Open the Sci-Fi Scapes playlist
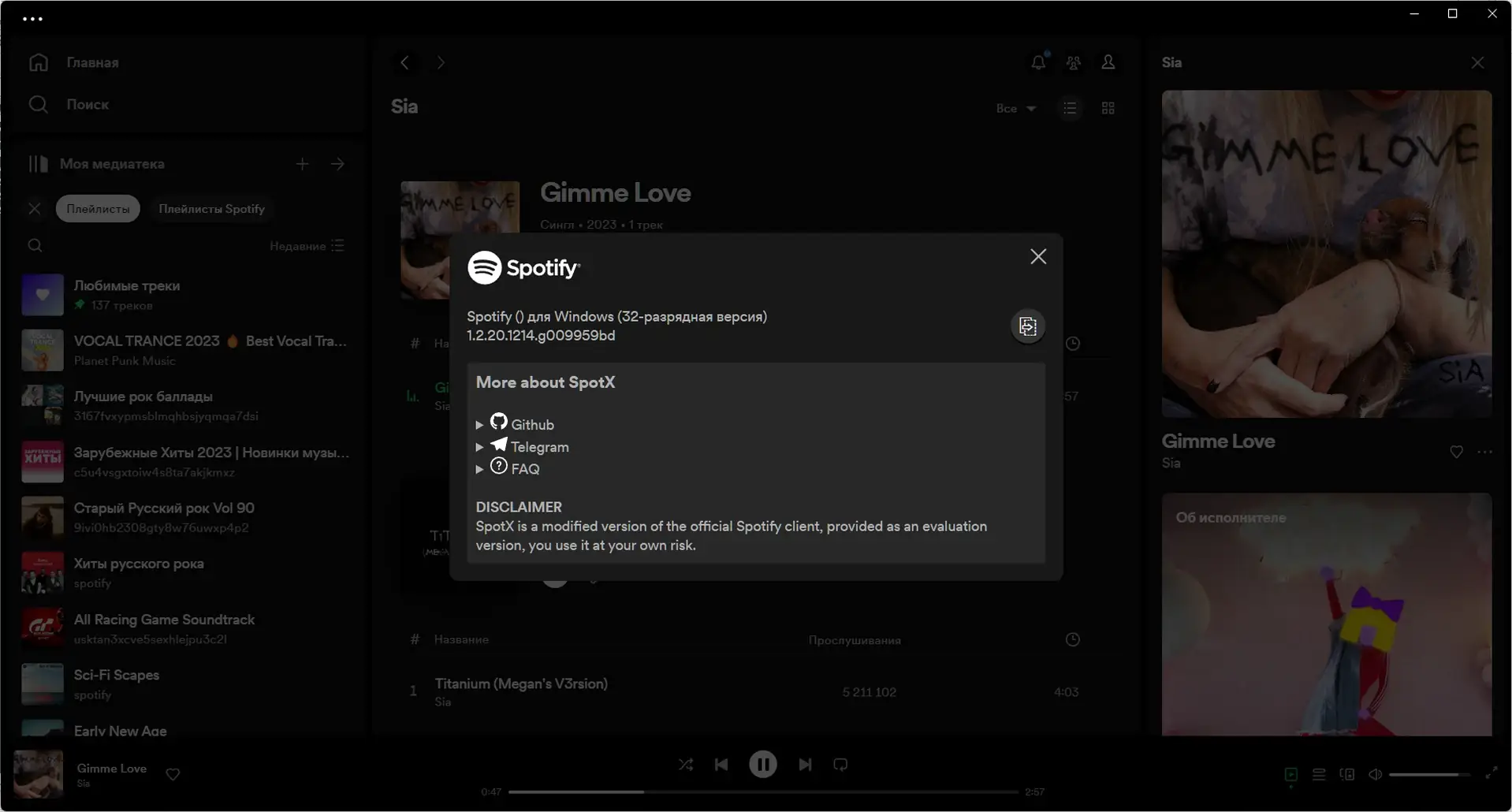Viewport: 1512px width, 812px height. coord(186,684)
